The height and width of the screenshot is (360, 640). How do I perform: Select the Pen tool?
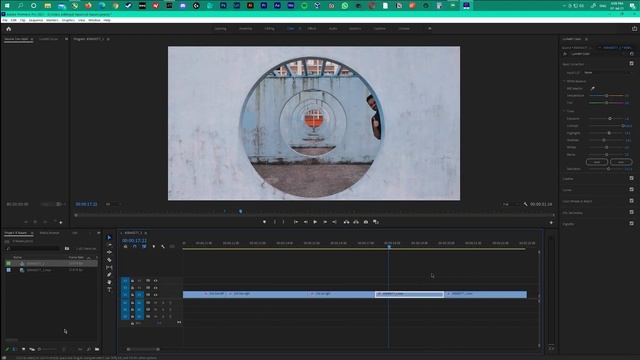109,275
